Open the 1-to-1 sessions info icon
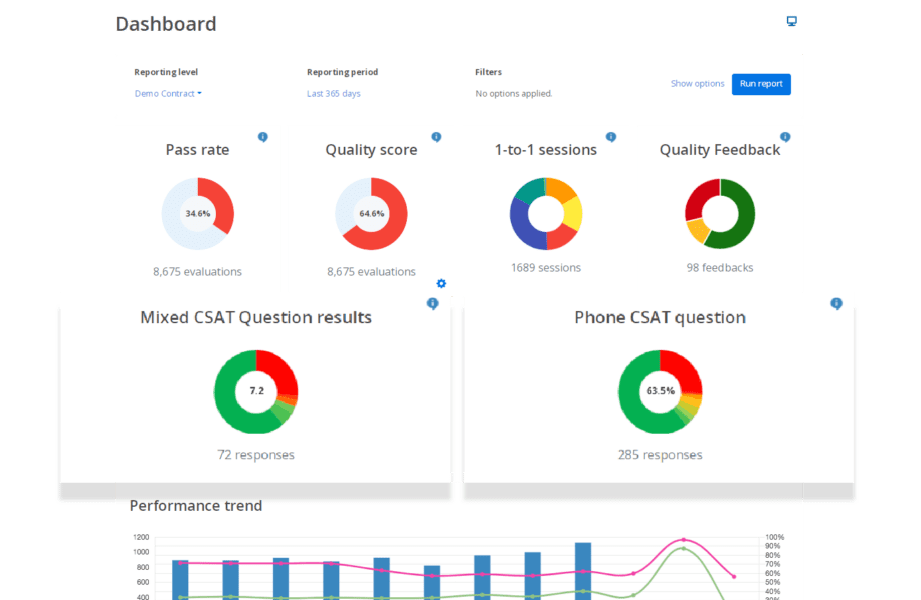 610,137
